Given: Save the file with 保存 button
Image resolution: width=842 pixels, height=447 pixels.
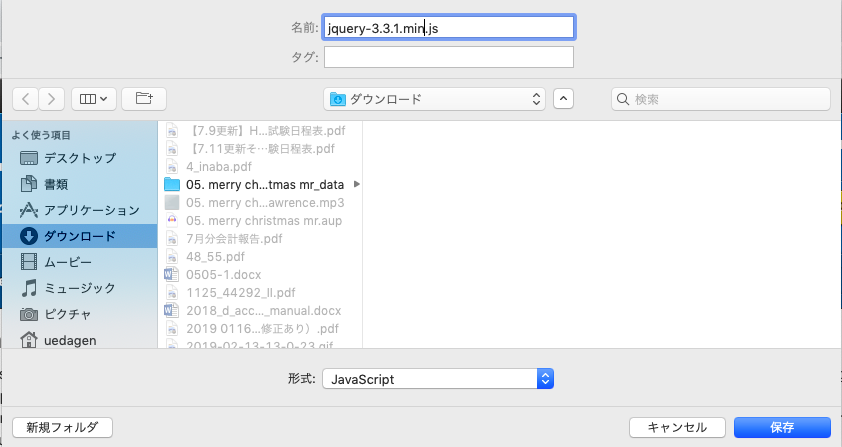Looking at the screenshot, I should click(782, 427).
